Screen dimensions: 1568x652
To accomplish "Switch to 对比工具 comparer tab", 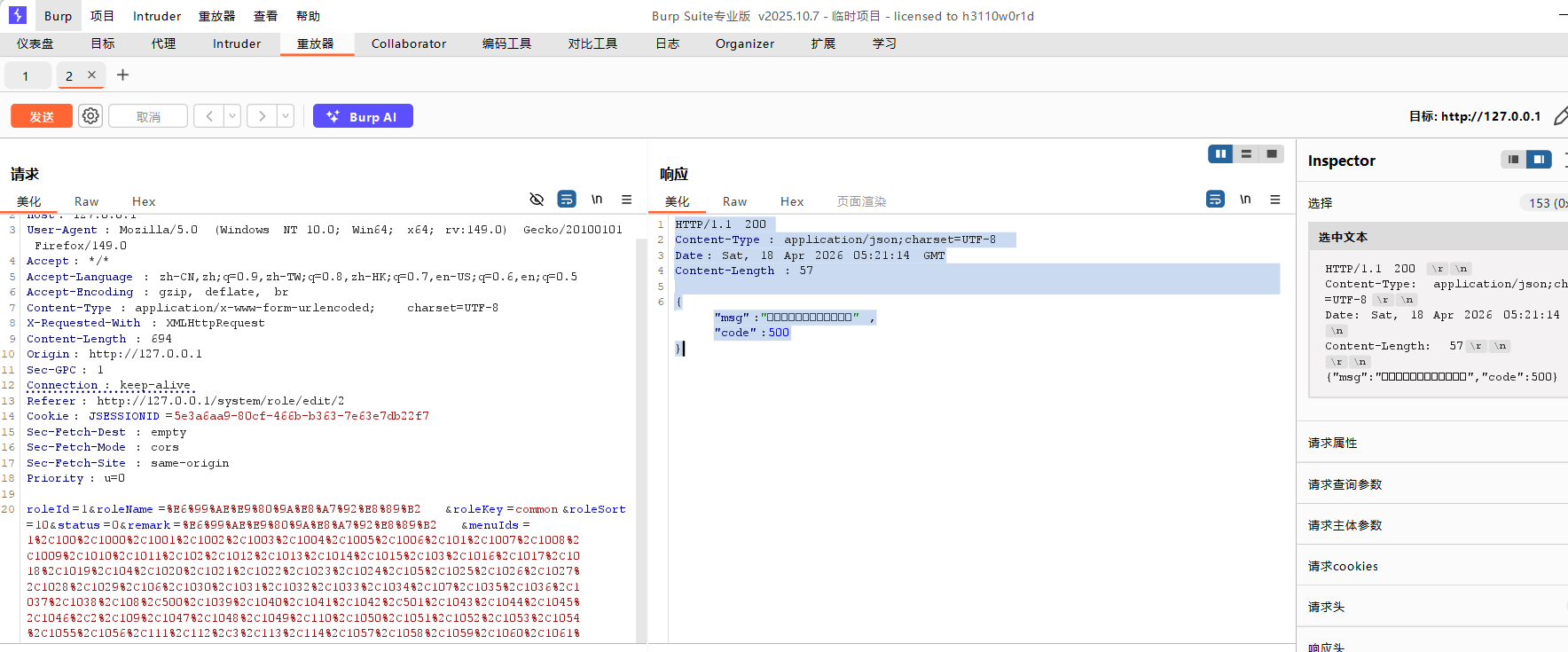I will tap(592, 43).
